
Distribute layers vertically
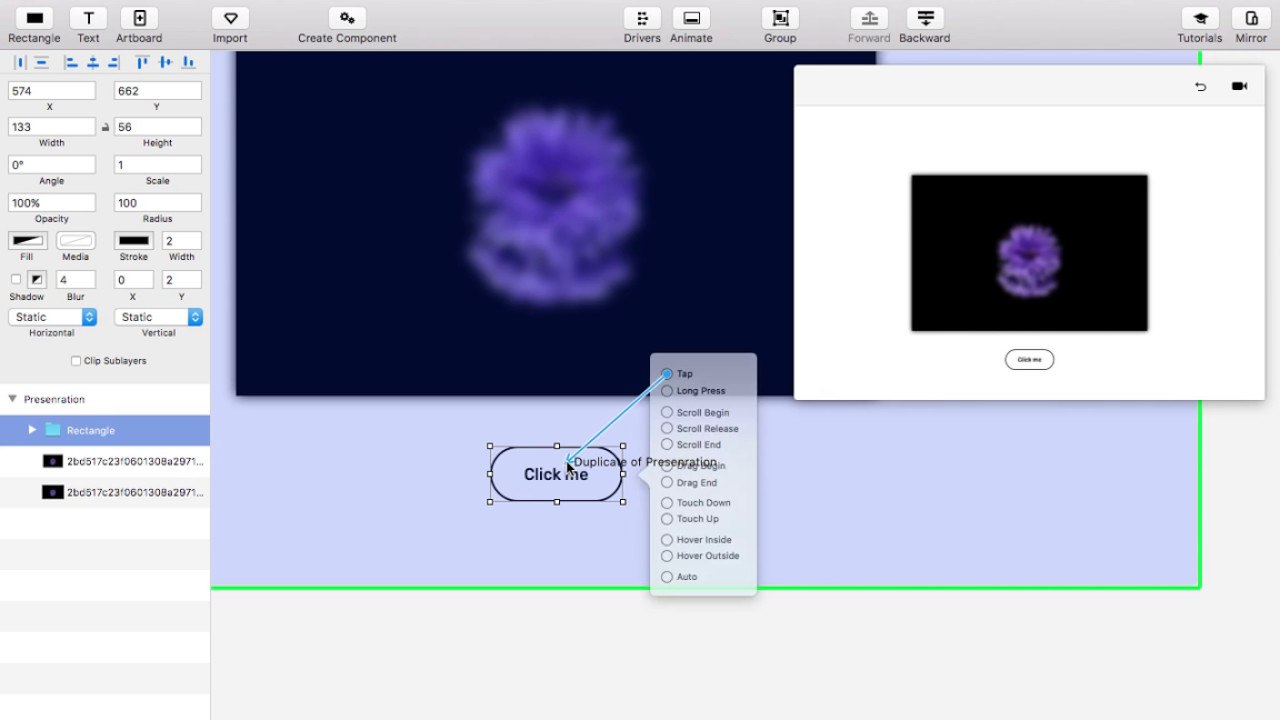(x=41, y=62)
